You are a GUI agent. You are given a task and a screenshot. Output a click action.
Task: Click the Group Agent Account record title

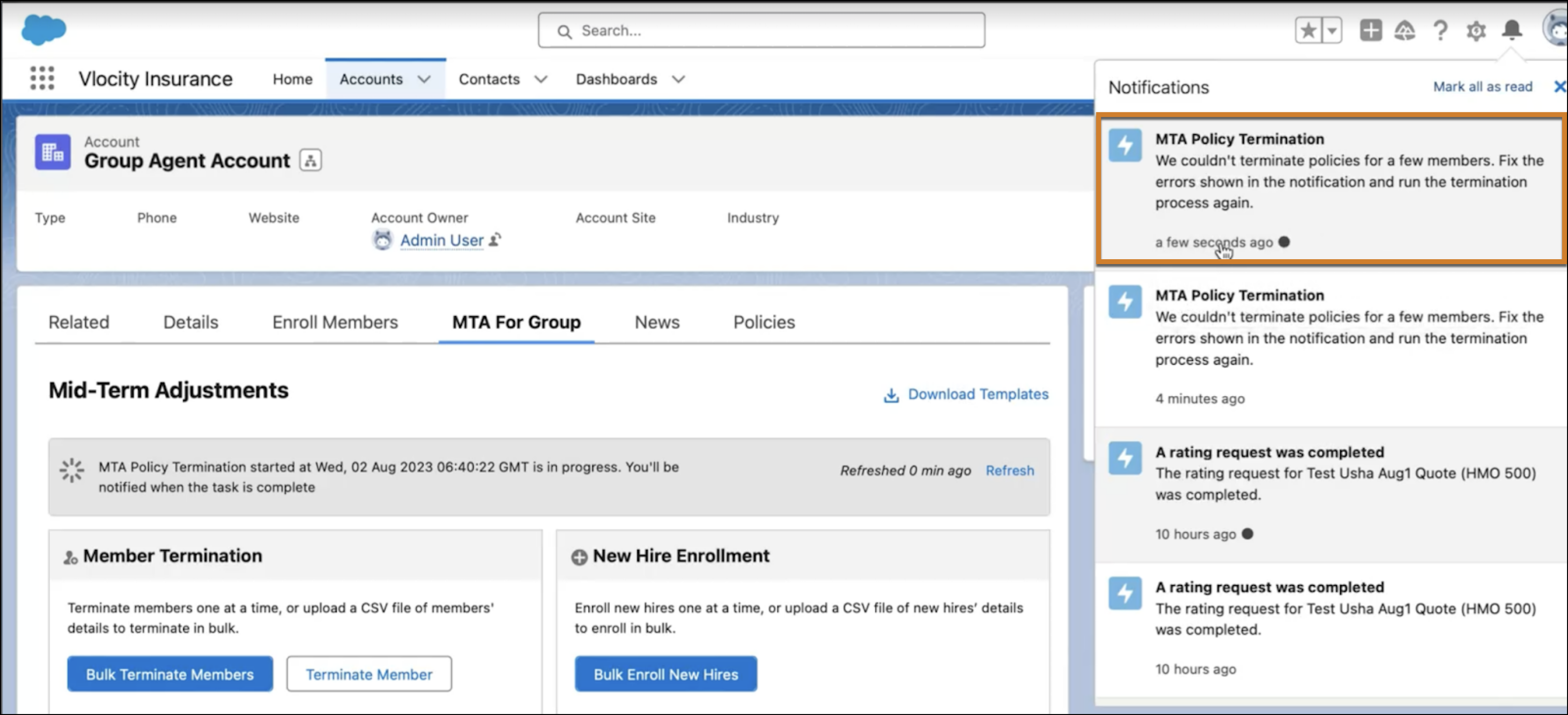coord(187,160)
